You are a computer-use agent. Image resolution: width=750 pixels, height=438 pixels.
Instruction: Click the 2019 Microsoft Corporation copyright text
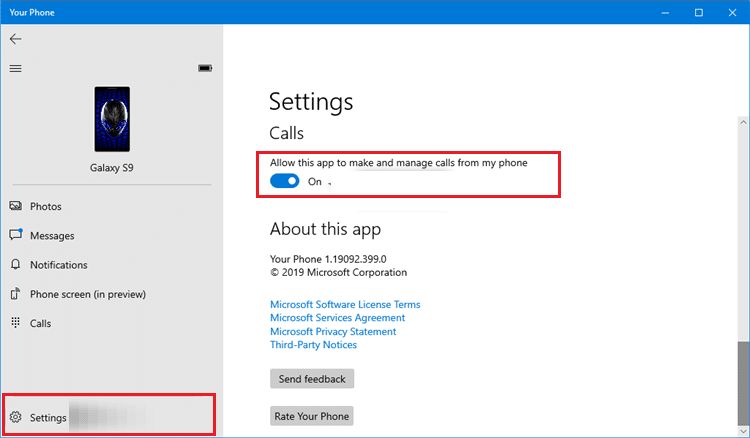(339, 273)
